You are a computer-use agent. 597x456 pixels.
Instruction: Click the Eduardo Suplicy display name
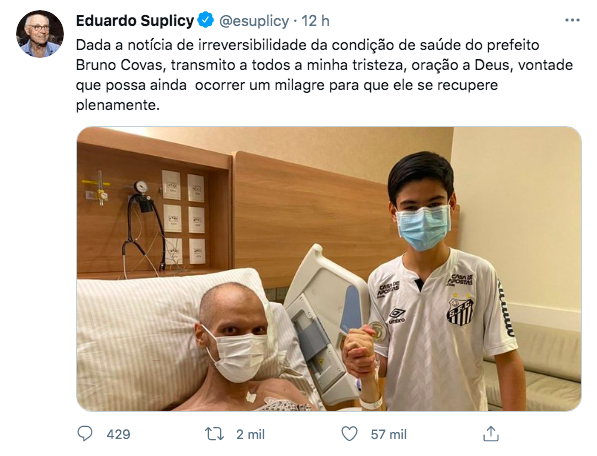pos(135,21)
